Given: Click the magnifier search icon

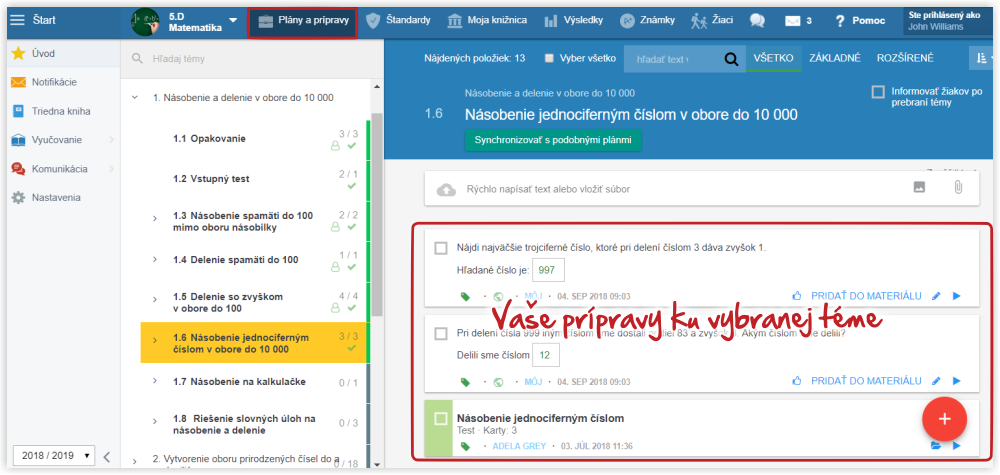Looking at the screenshot, I should pos(732,59).
